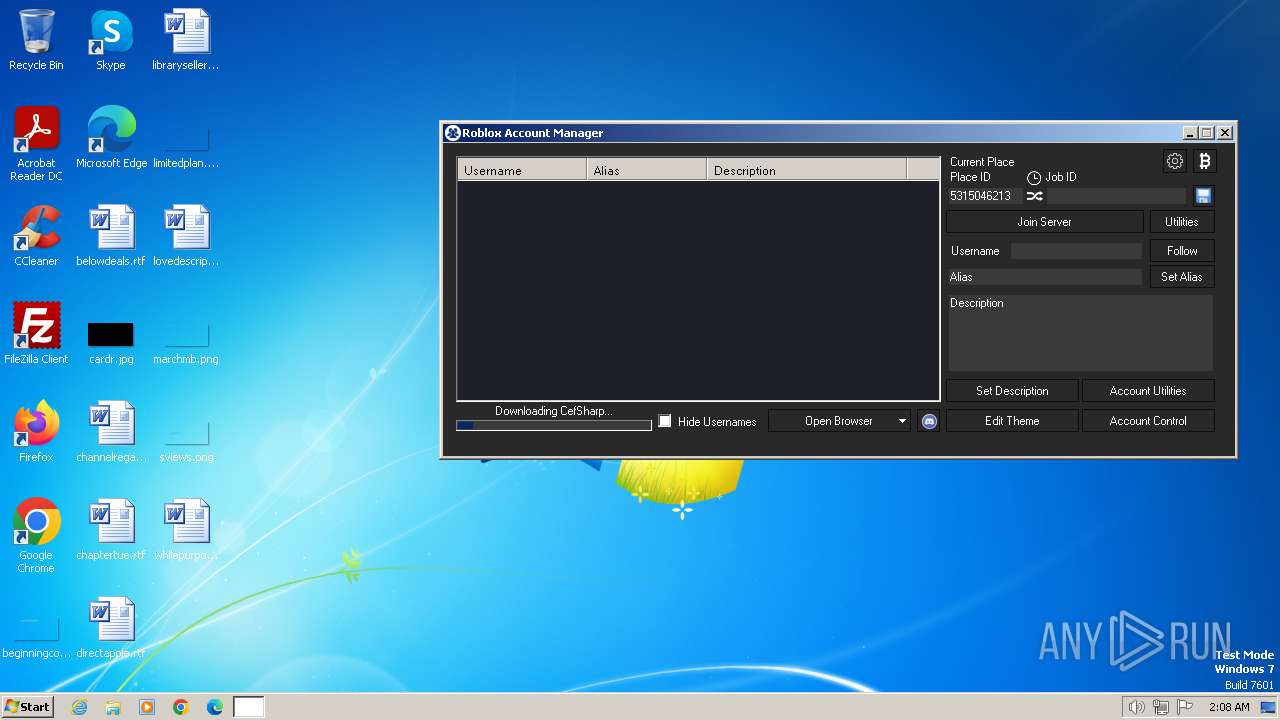Focus the Alias input field

pos(1045,277)
